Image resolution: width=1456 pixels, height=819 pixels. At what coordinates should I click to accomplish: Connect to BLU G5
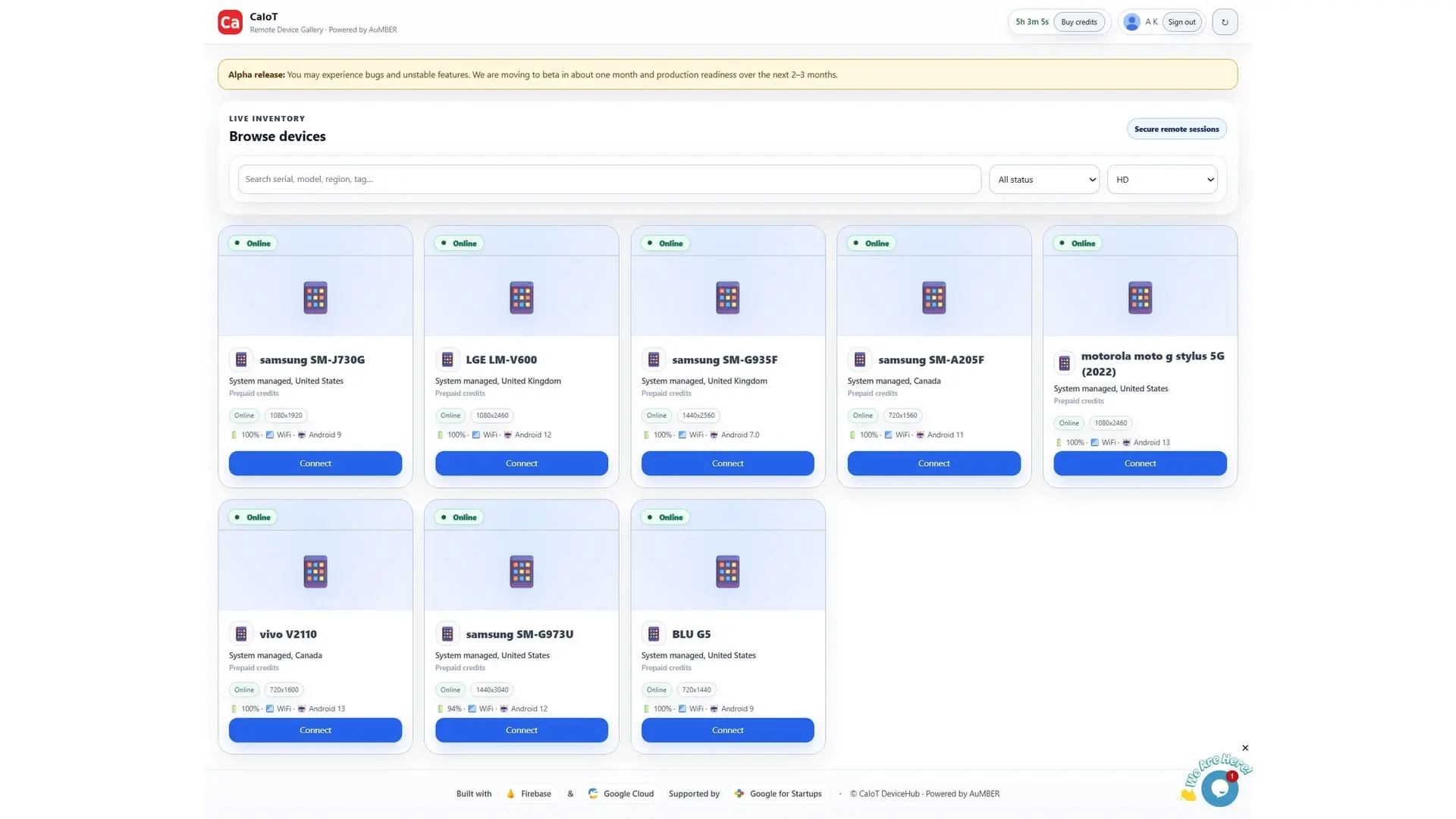point(728,730)
